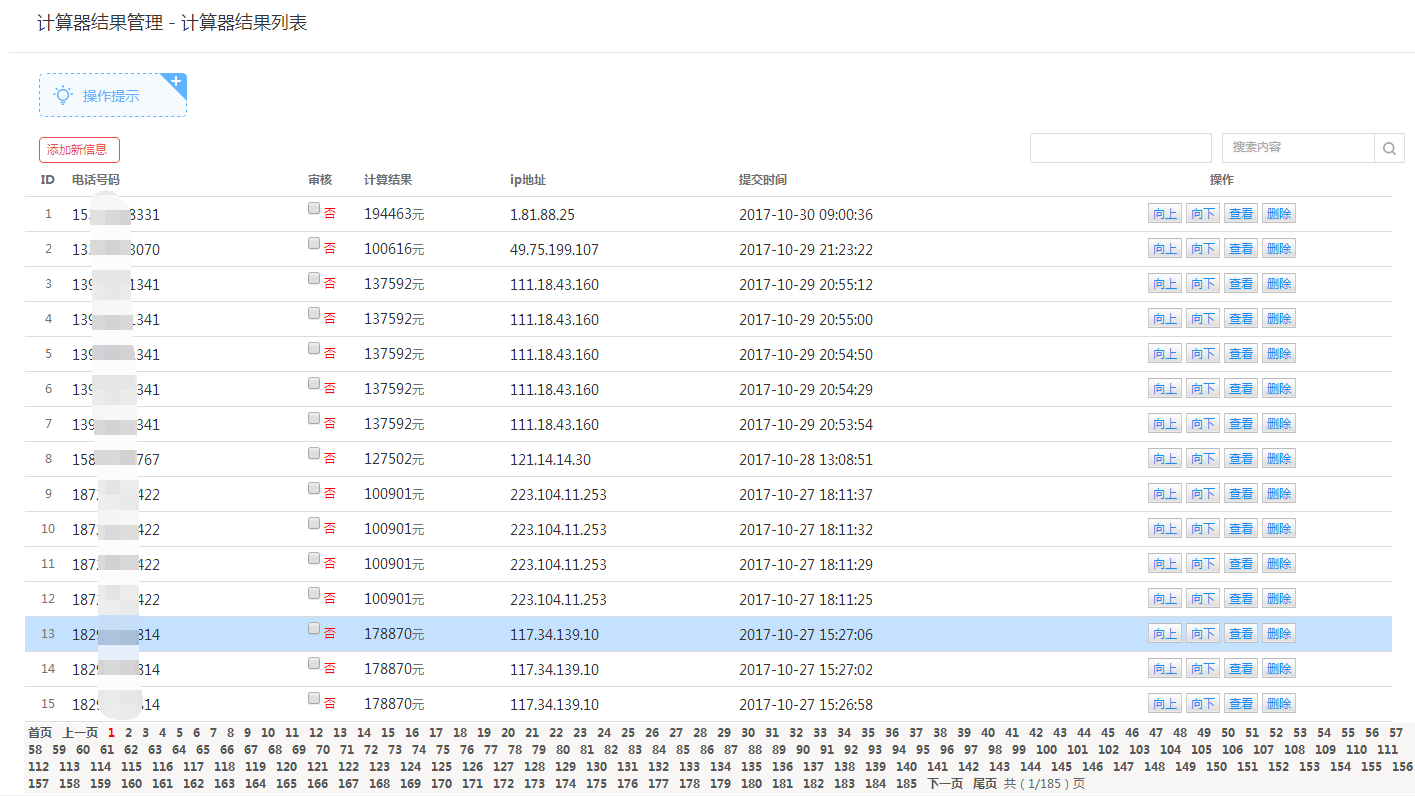
Task: View details of row ID 13
Action: [1241, 634]
